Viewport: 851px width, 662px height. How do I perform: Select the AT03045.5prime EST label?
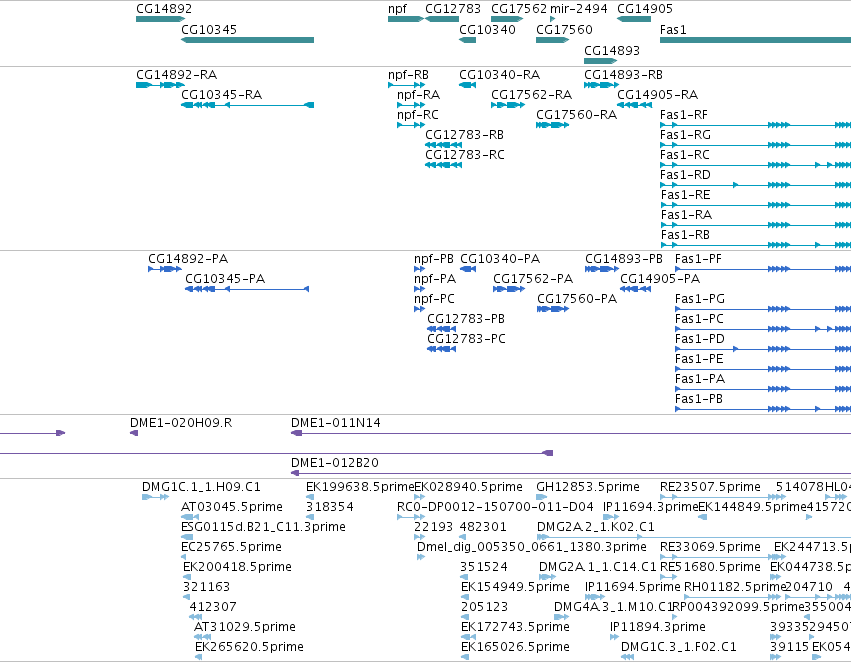coord(232,507)
